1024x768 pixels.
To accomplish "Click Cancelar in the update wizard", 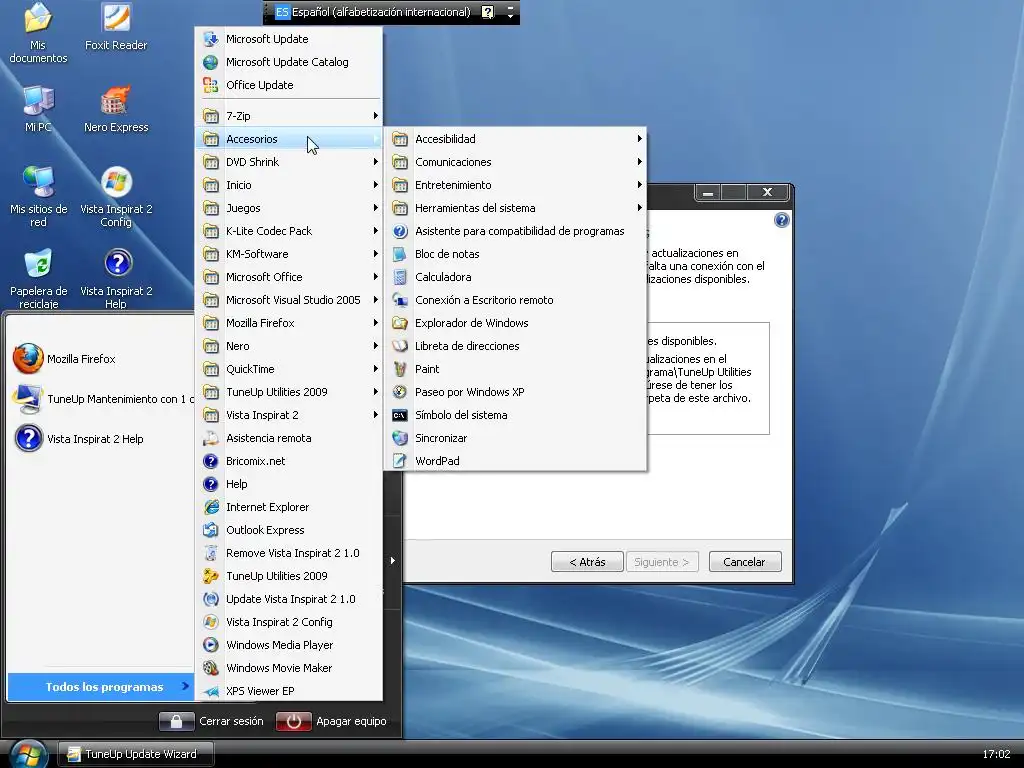I will tap(744, 562).
